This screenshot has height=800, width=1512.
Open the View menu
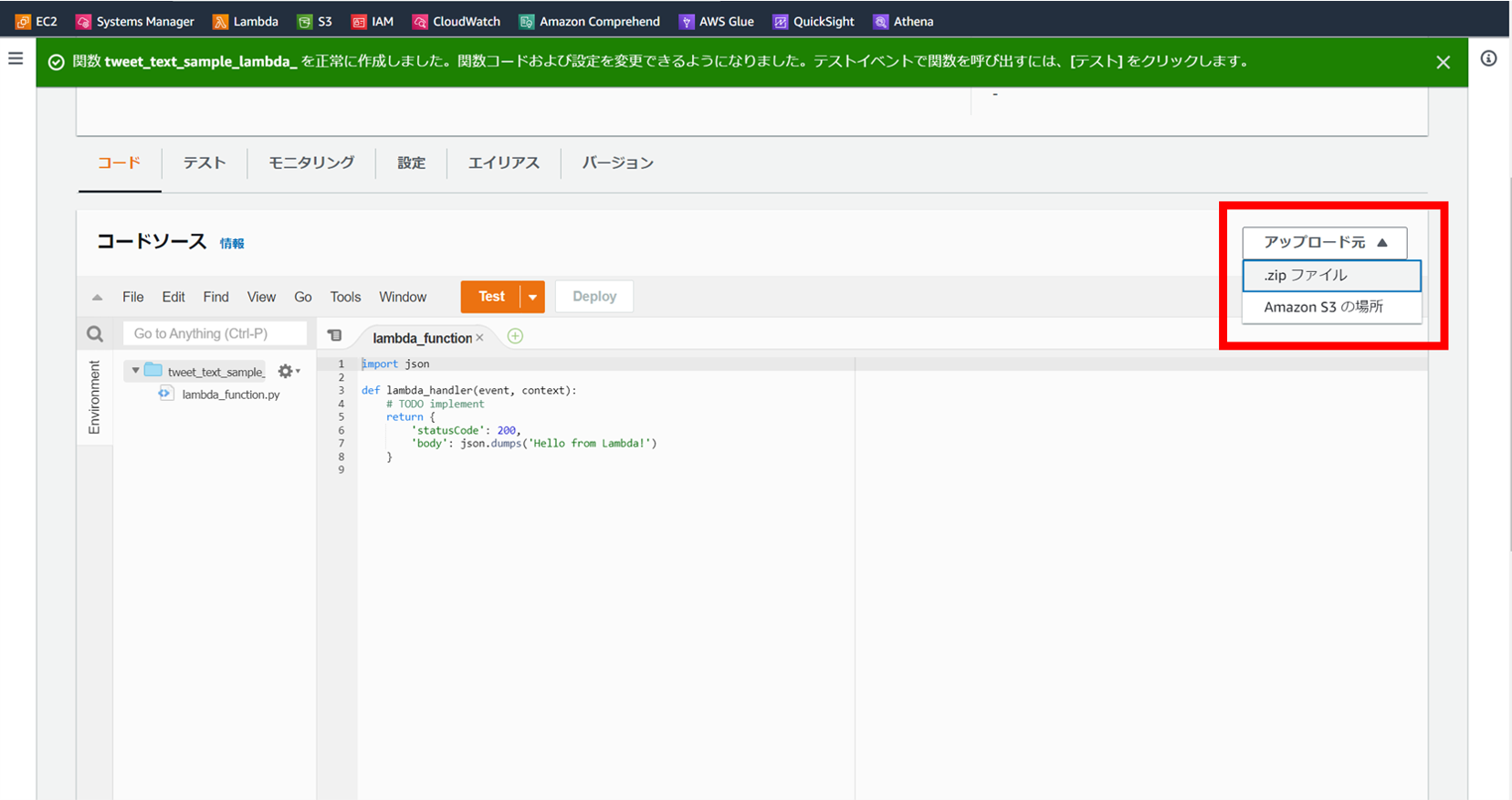[x=261, y=297]
